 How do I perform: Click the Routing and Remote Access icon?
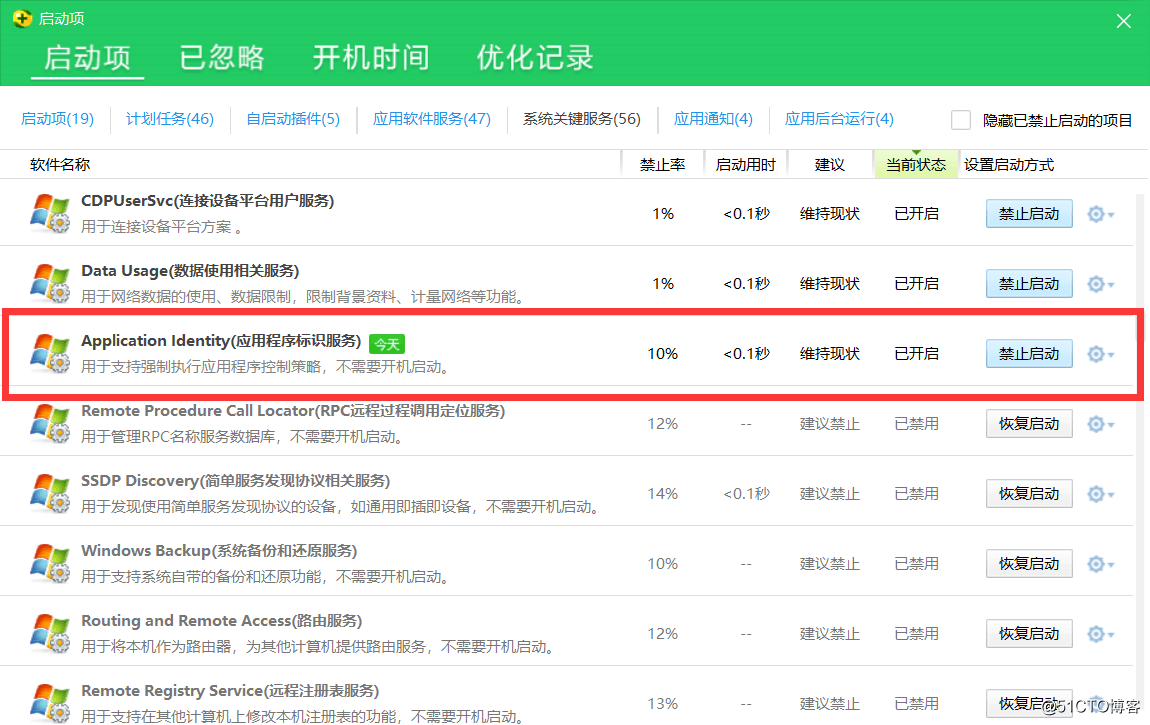point(50,633)
